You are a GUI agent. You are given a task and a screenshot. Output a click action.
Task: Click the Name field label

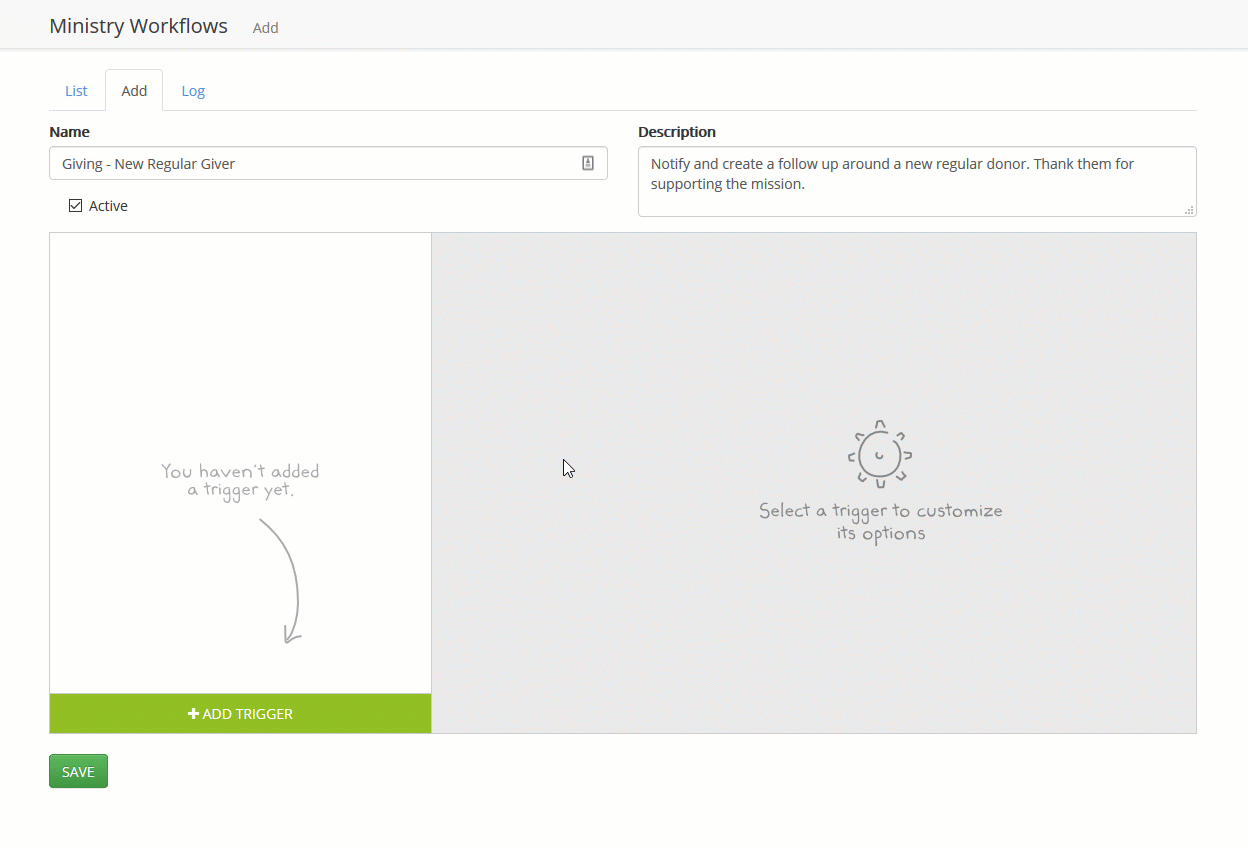pos(69,132)
